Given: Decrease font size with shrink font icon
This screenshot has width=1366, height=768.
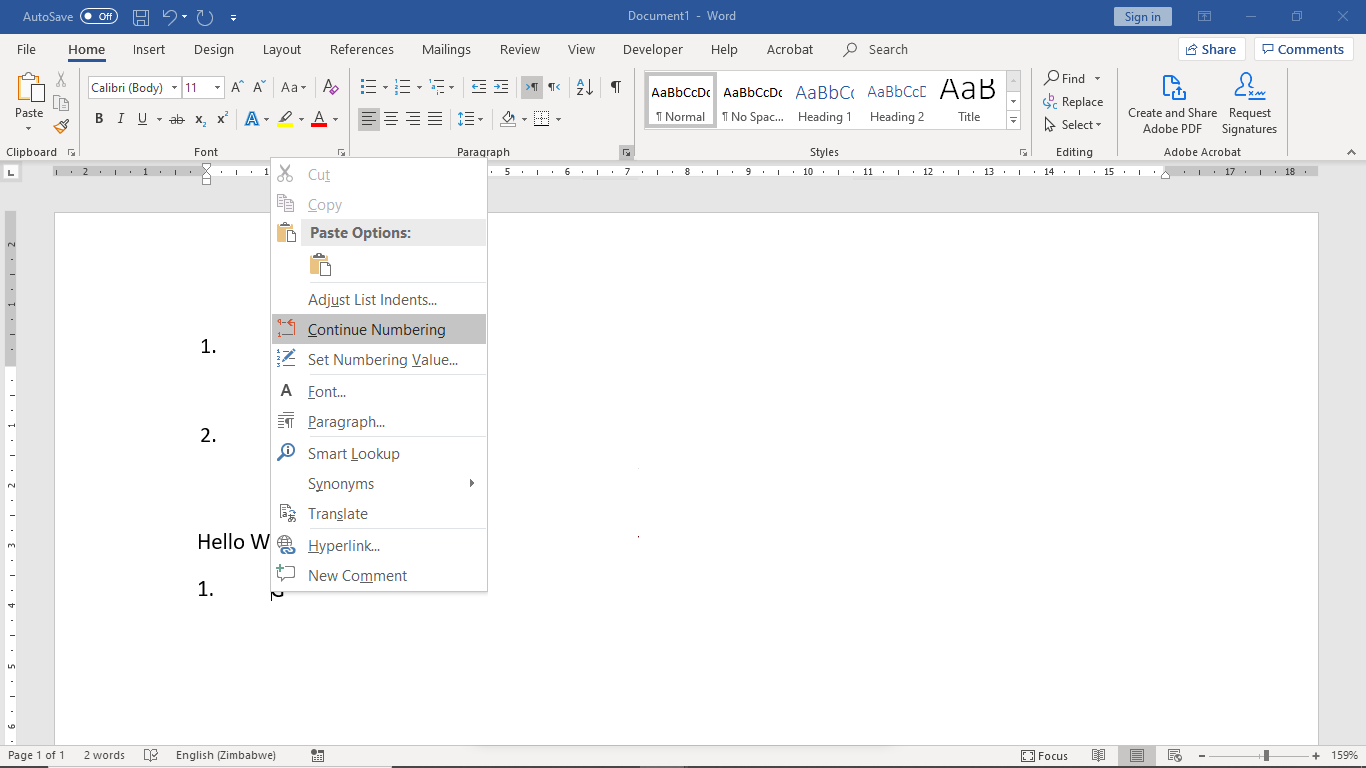Looking at the screenshot, I should 260,88.
